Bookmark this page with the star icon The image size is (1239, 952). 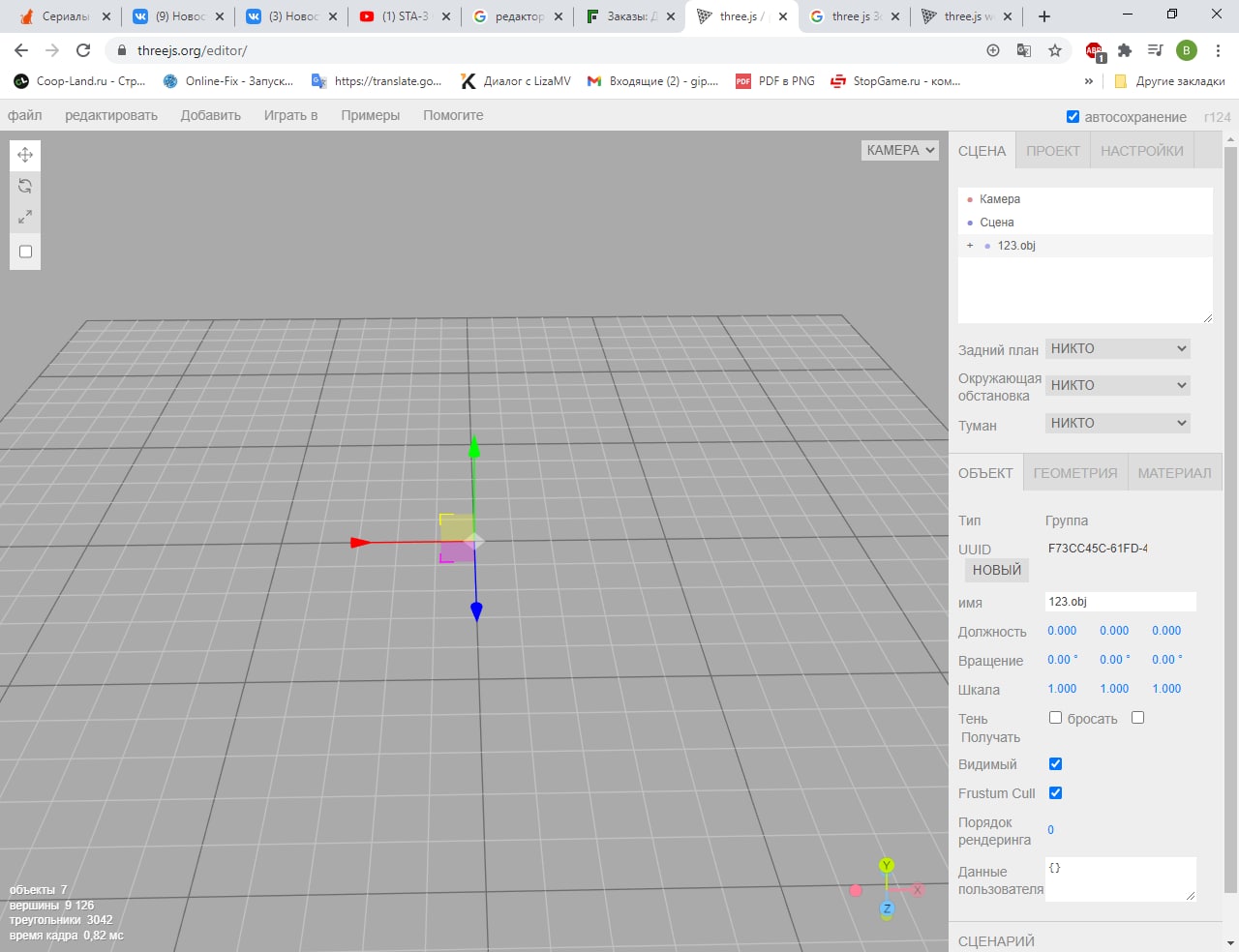[x=1055, y=50]
